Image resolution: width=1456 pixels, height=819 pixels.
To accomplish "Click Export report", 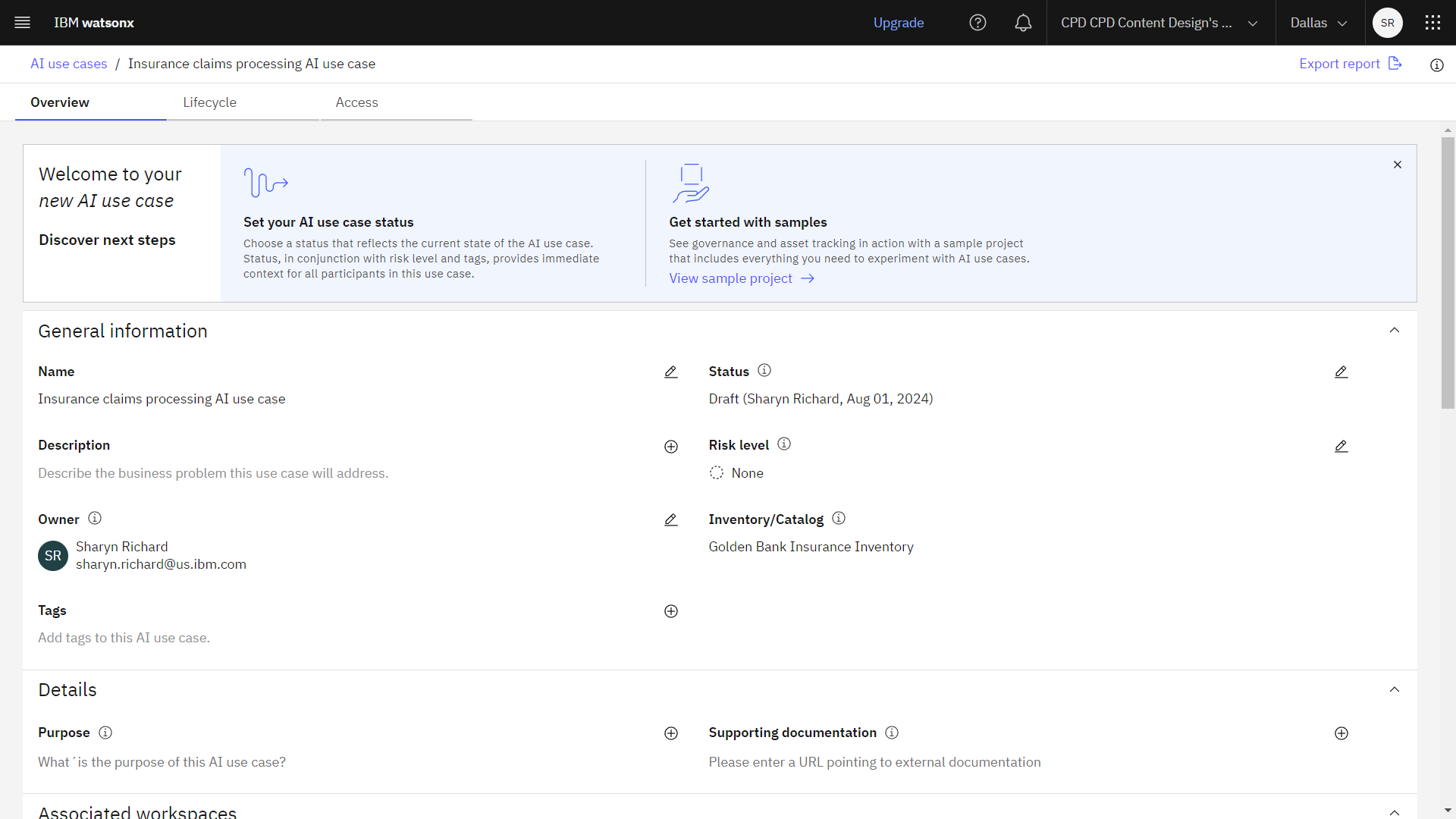I will point(1351,64).
